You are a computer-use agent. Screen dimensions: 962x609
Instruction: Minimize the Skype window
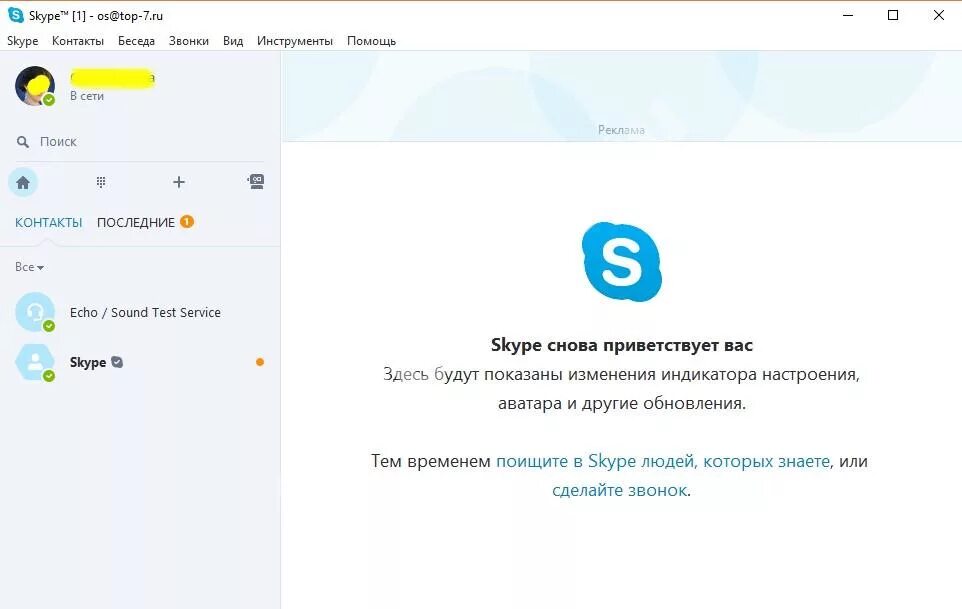click(x=848, y=15)
